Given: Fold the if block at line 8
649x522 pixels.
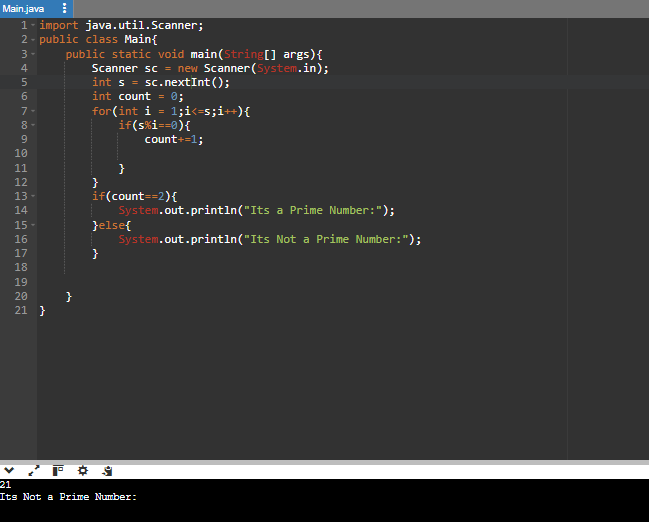Looking at the screenshot, I should pyautogui.click(x=33, y=125).
